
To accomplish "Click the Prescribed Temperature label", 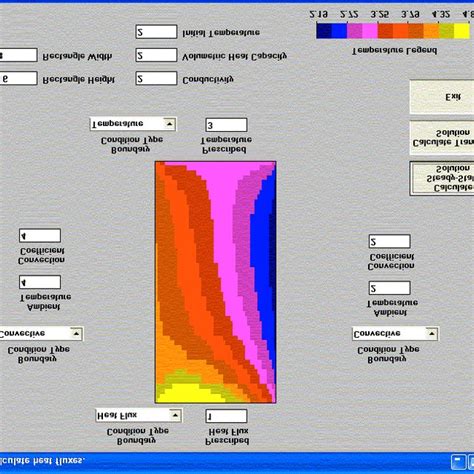I will [226, 144].
